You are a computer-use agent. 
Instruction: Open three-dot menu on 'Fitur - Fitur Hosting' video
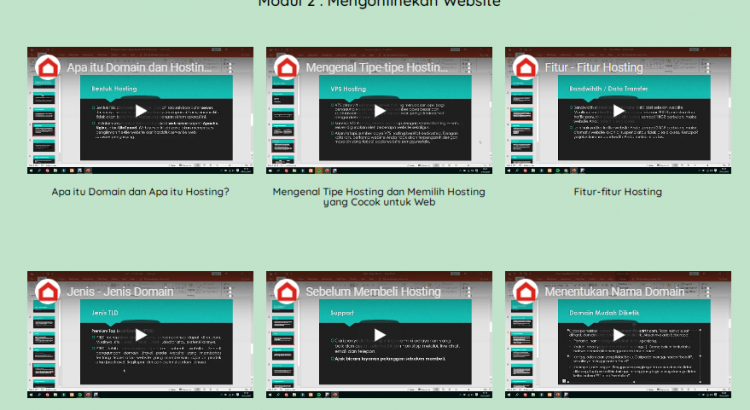click(707, 68)
